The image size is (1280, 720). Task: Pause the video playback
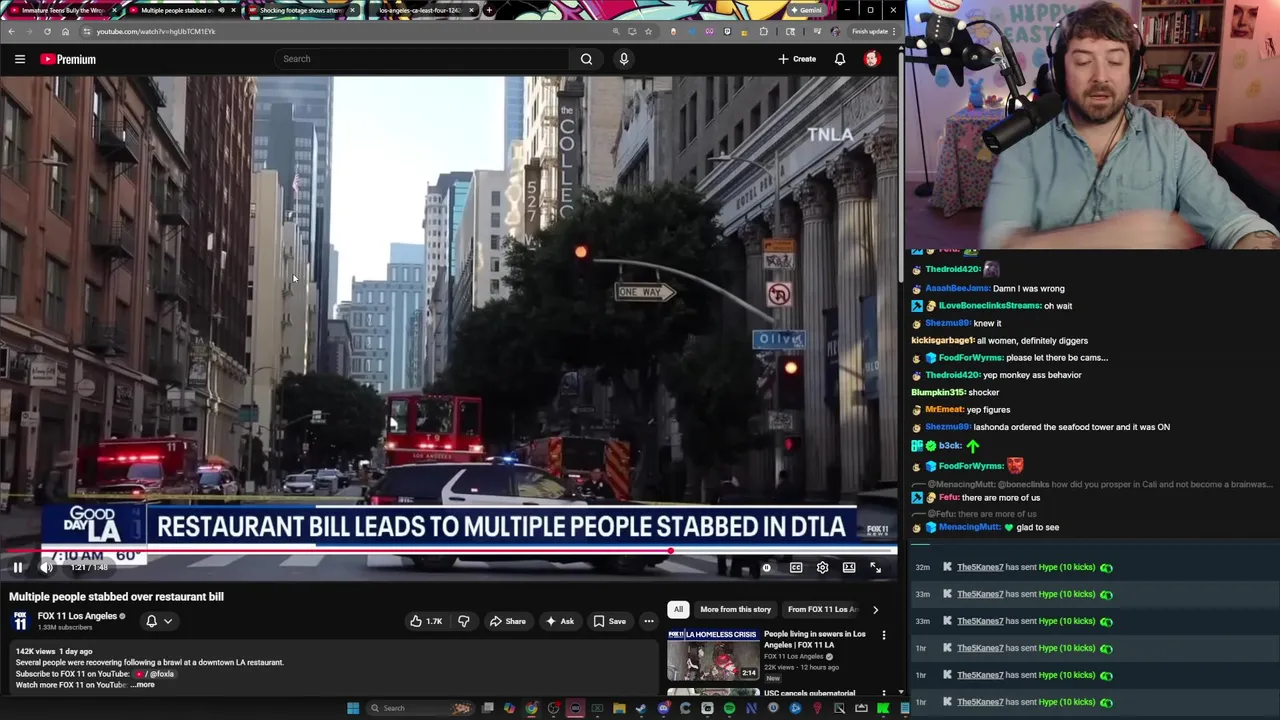[18, 567]
